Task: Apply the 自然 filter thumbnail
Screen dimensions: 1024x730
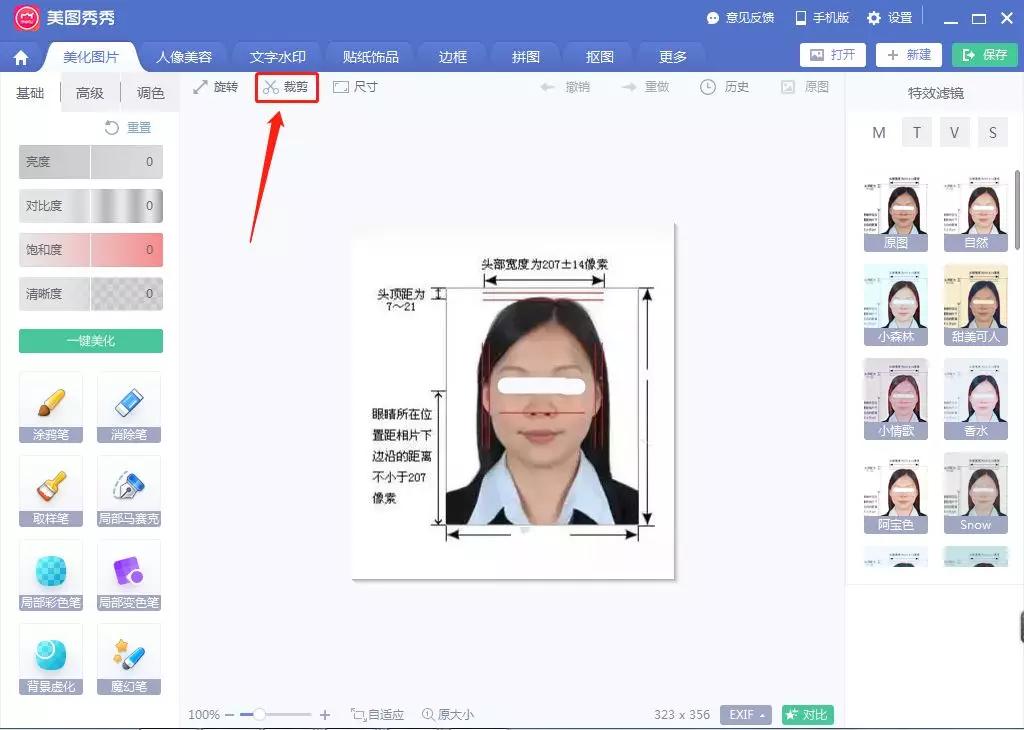Action: point(976,213)
